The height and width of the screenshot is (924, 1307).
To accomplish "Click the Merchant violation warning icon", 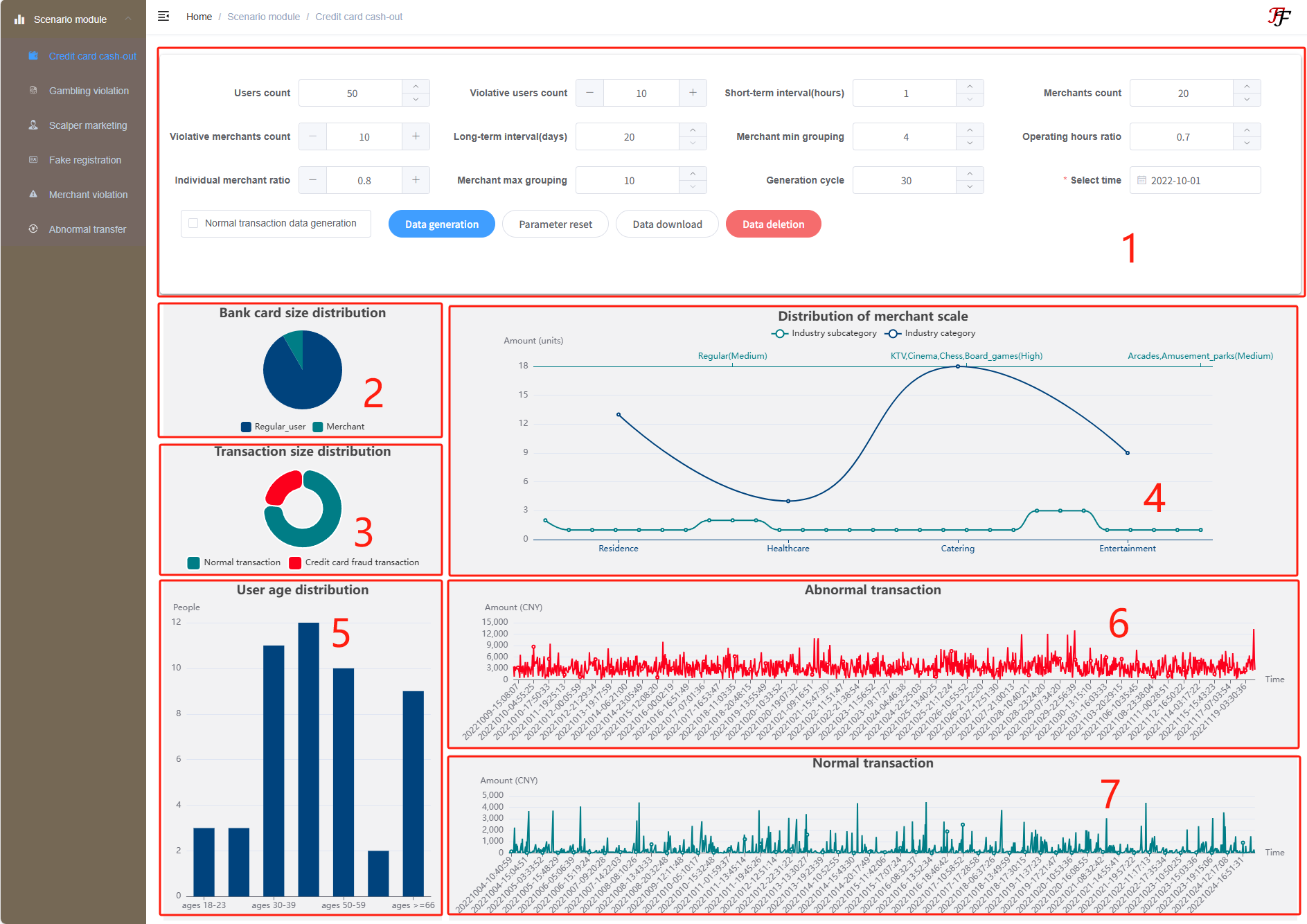I will [33, 195].
